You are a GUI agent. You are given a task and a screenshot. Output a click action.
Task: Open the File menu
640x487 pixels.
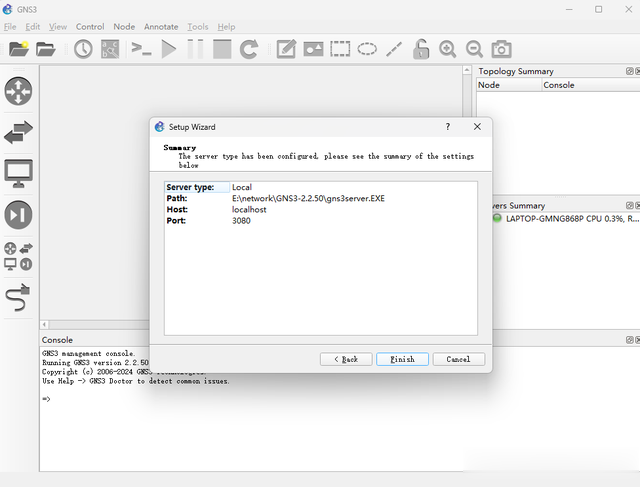coord(10,27)
